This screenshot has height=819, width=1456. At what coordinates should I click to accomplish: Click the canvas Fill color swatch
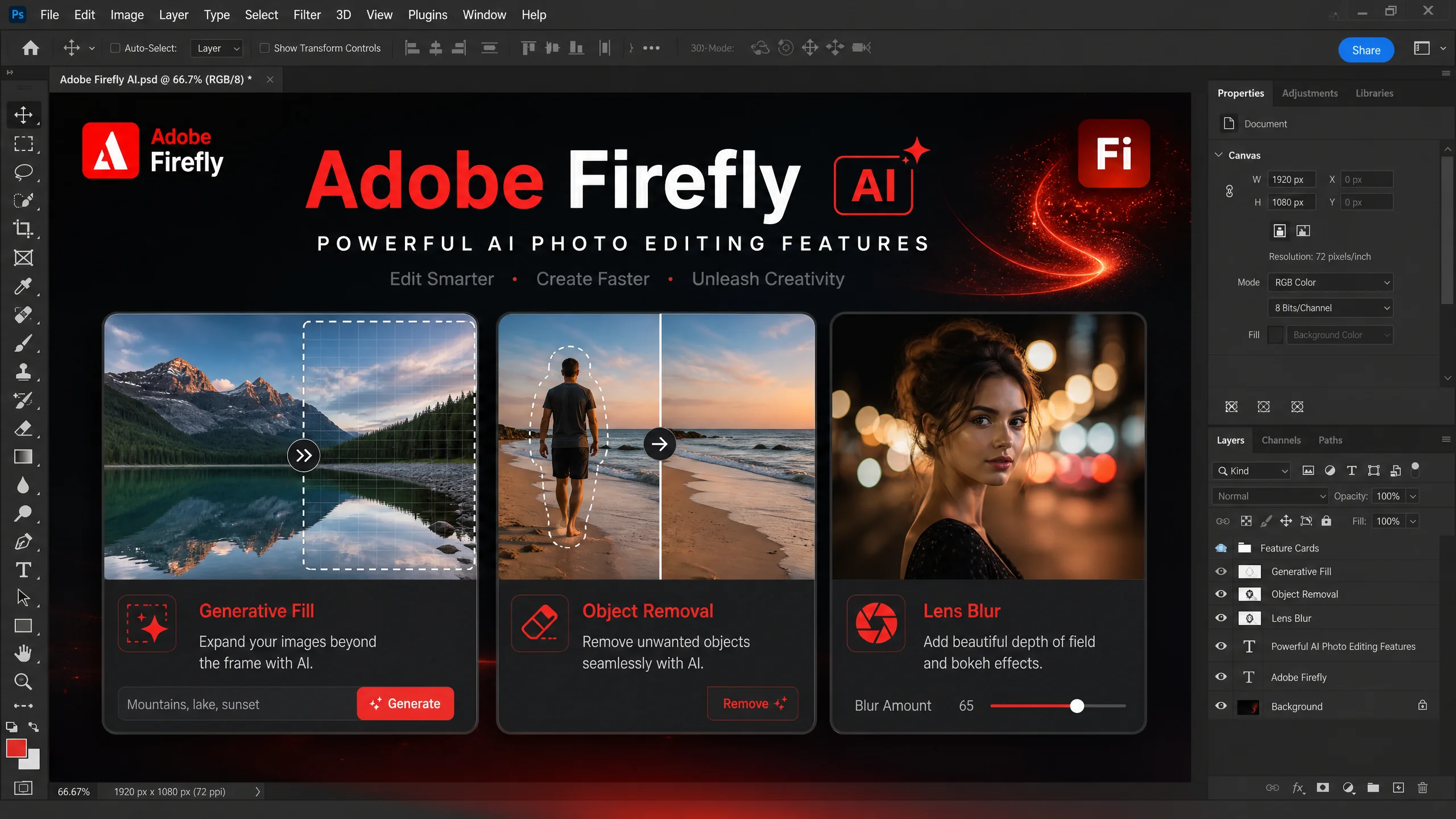pos(1276,335)
